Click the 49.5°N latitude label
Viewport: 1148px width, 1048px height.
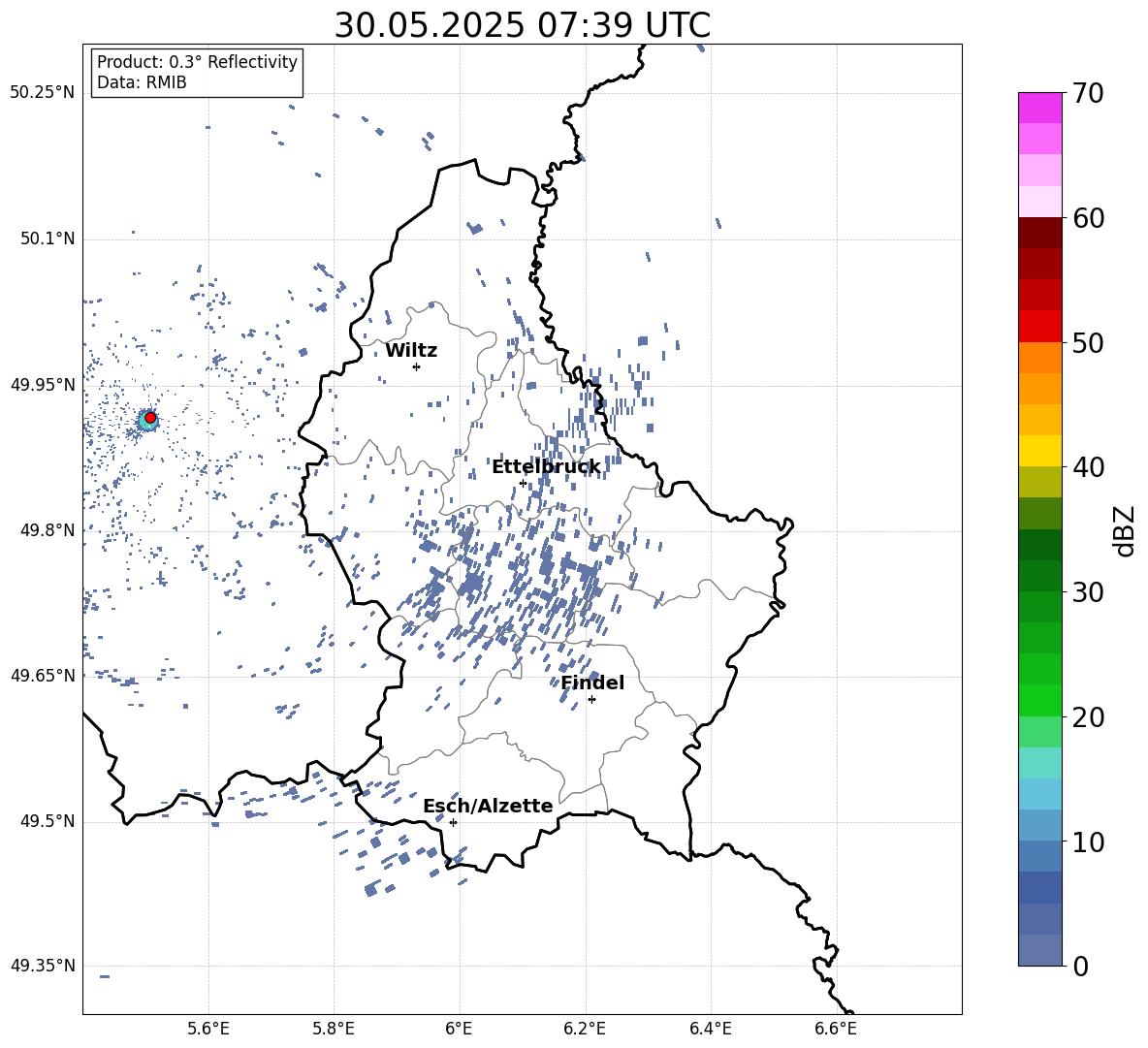(48, 821)
